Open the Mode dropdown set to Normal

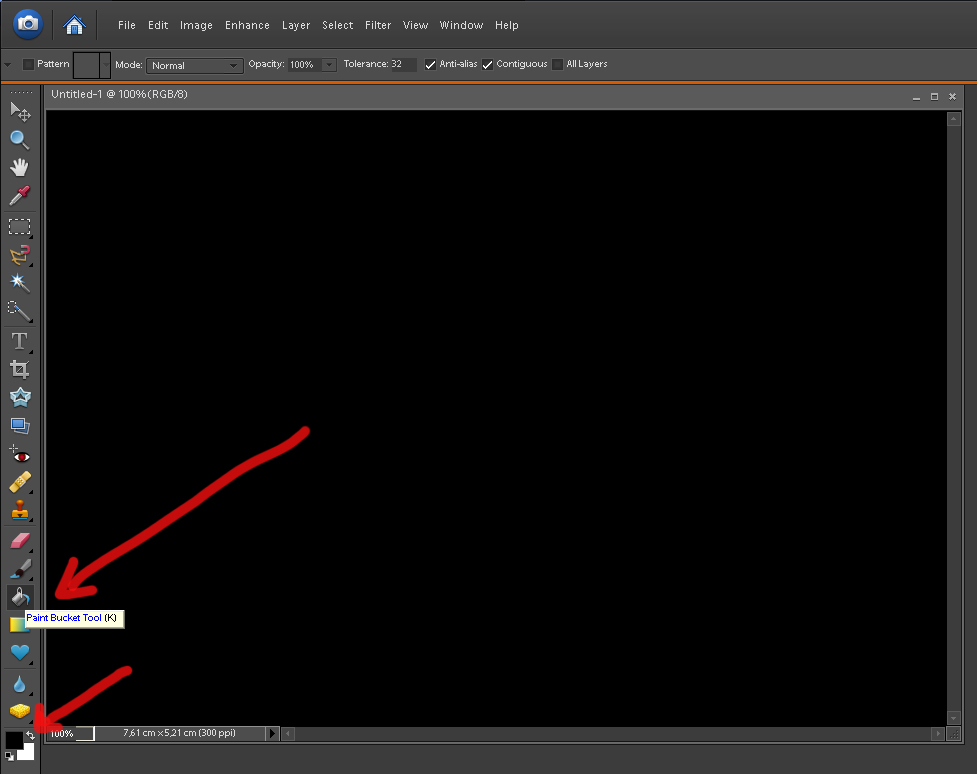[x=195, y=65]
